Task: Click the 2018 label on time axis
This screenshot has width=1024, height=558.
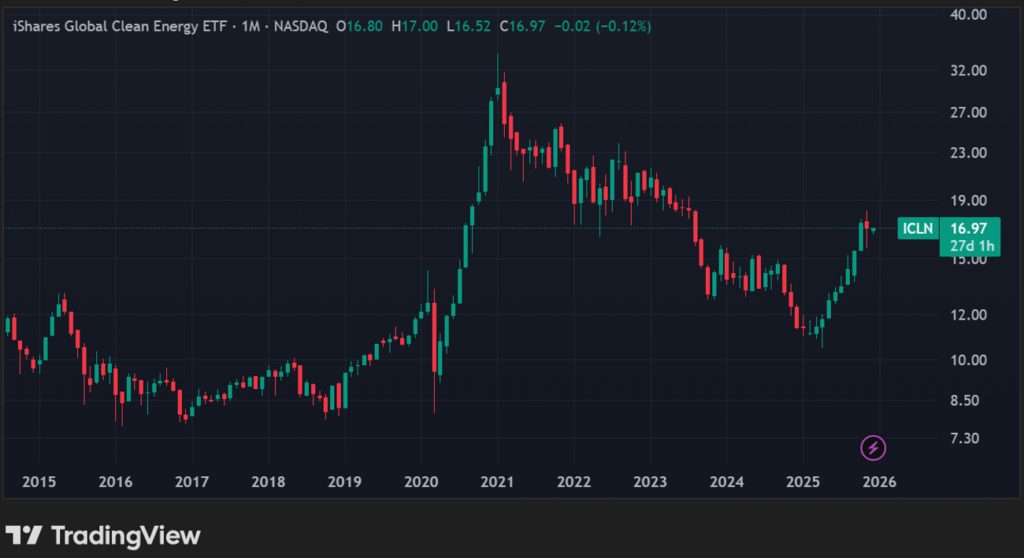Action: click(x=268, y=482)
